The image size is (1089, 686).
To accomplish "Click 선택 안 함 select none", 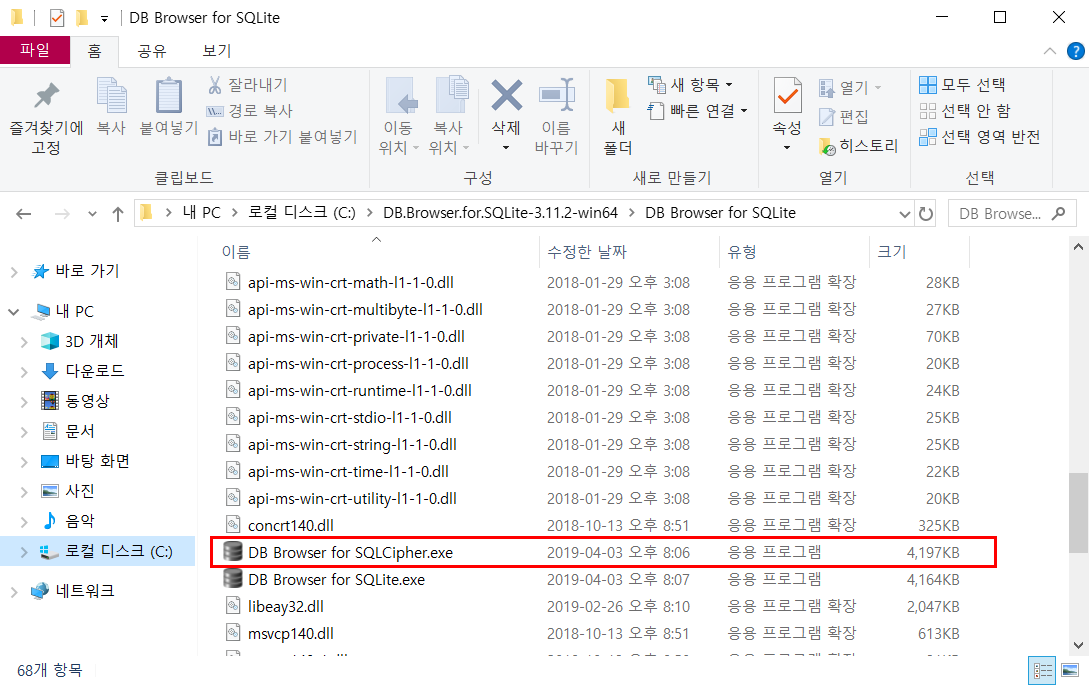I will 965,110.
